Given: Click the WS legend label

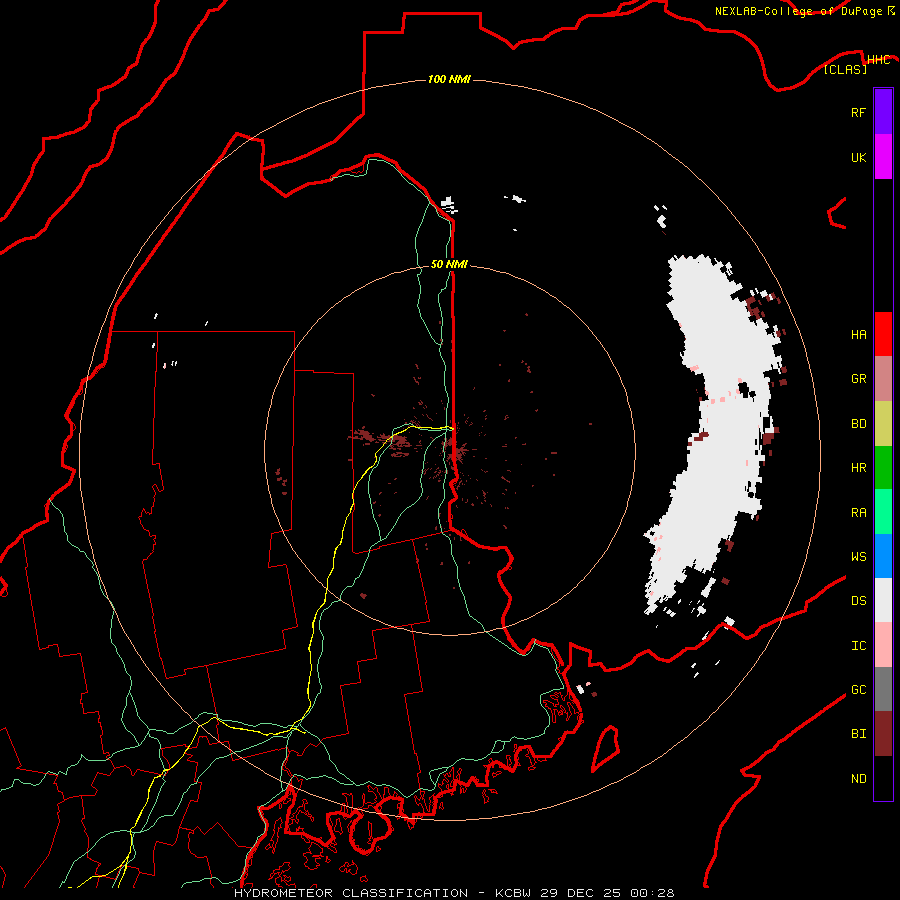Looking at the screenshot, I should click(x=858, y=556).
